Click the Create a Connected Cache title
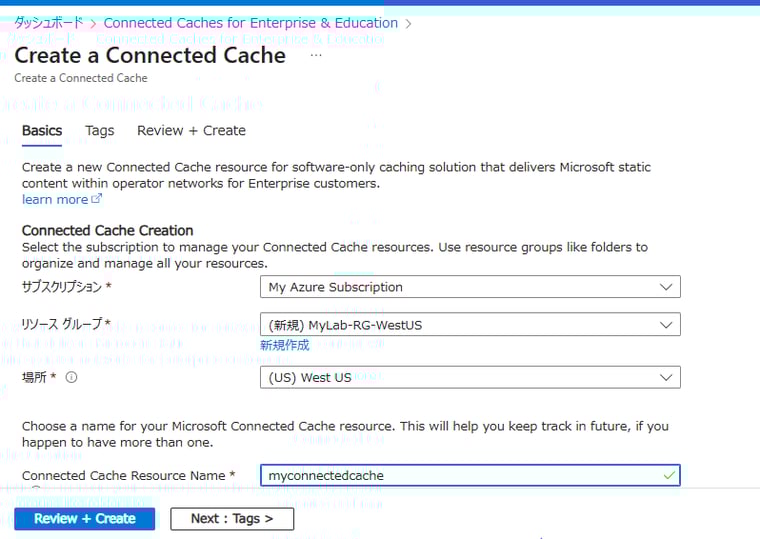Screen dimensions: 760x539 click(x=150, y=55)
